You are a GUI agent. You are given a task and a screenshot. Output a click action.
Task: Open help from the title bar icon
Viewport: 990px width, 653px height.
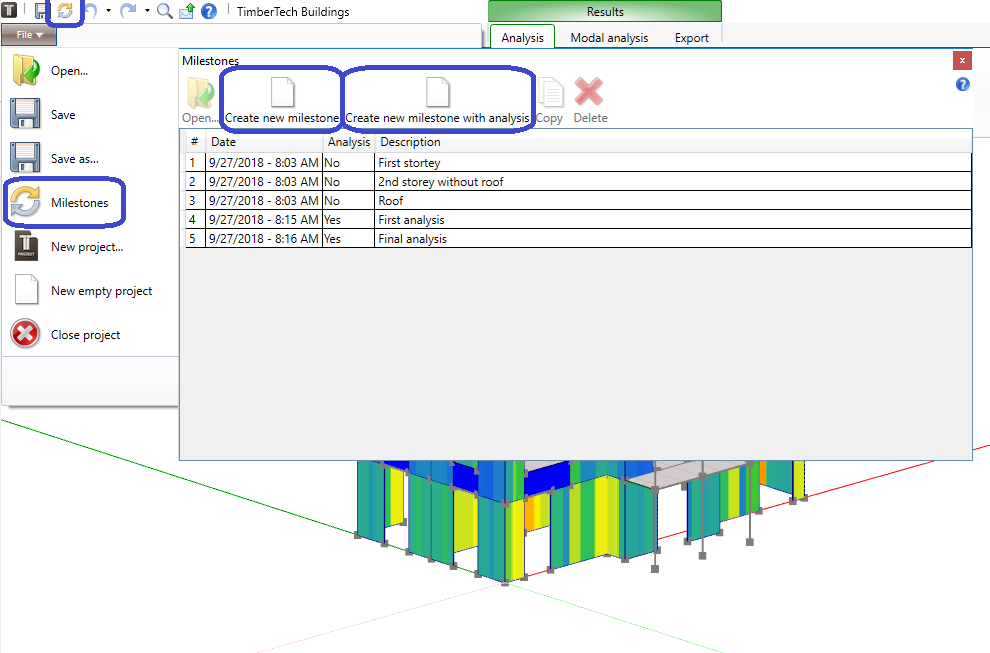[x=209, y=11]
